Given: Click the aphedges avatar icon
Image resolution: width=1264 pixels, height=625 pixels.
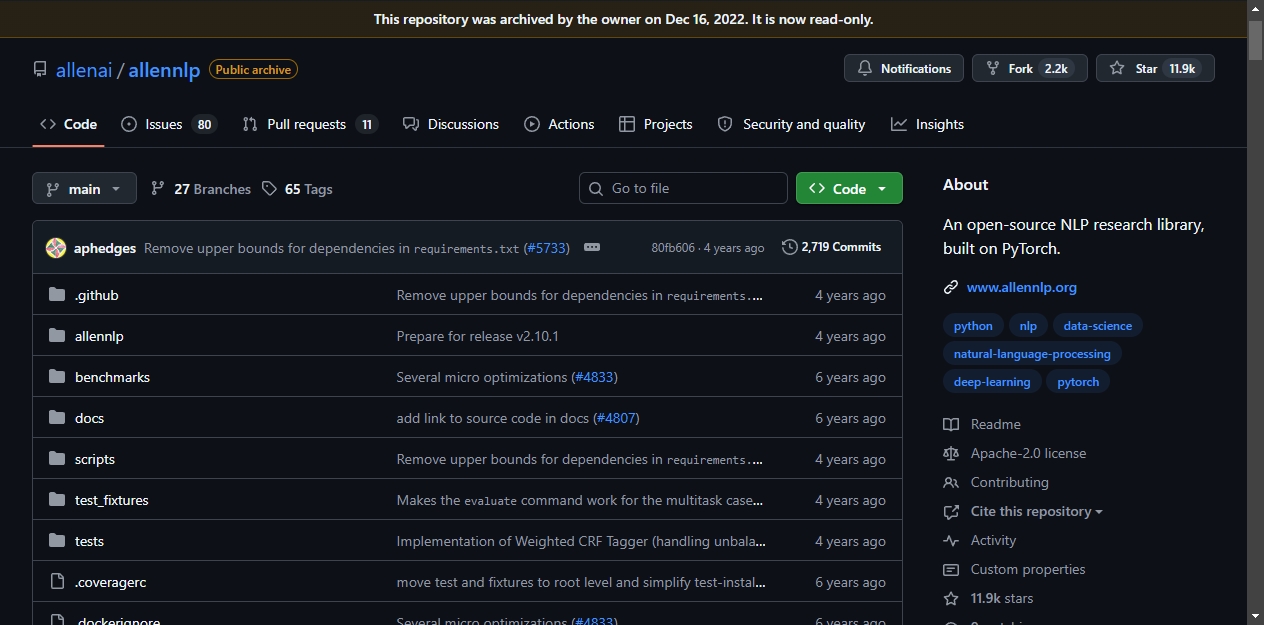Looking at the screenshot, I should (56, 248).
